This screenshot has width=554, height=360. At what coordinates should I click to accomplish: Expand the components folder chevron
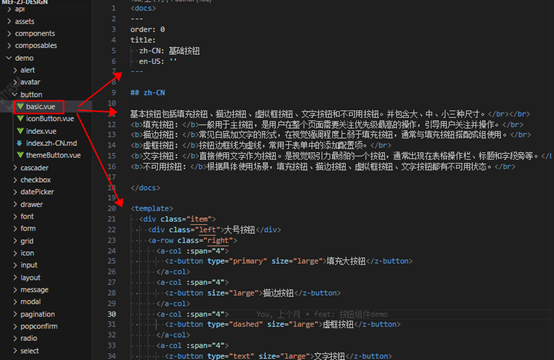point(9,34)
